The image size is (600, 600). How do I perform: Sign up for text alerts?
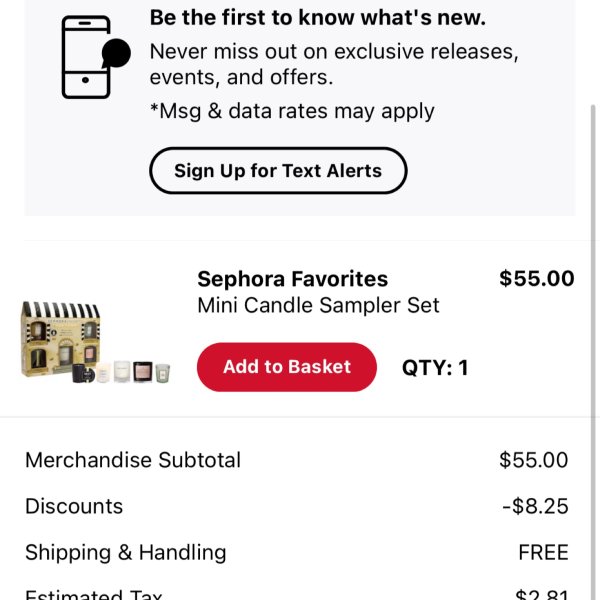[x=278, y=171]
